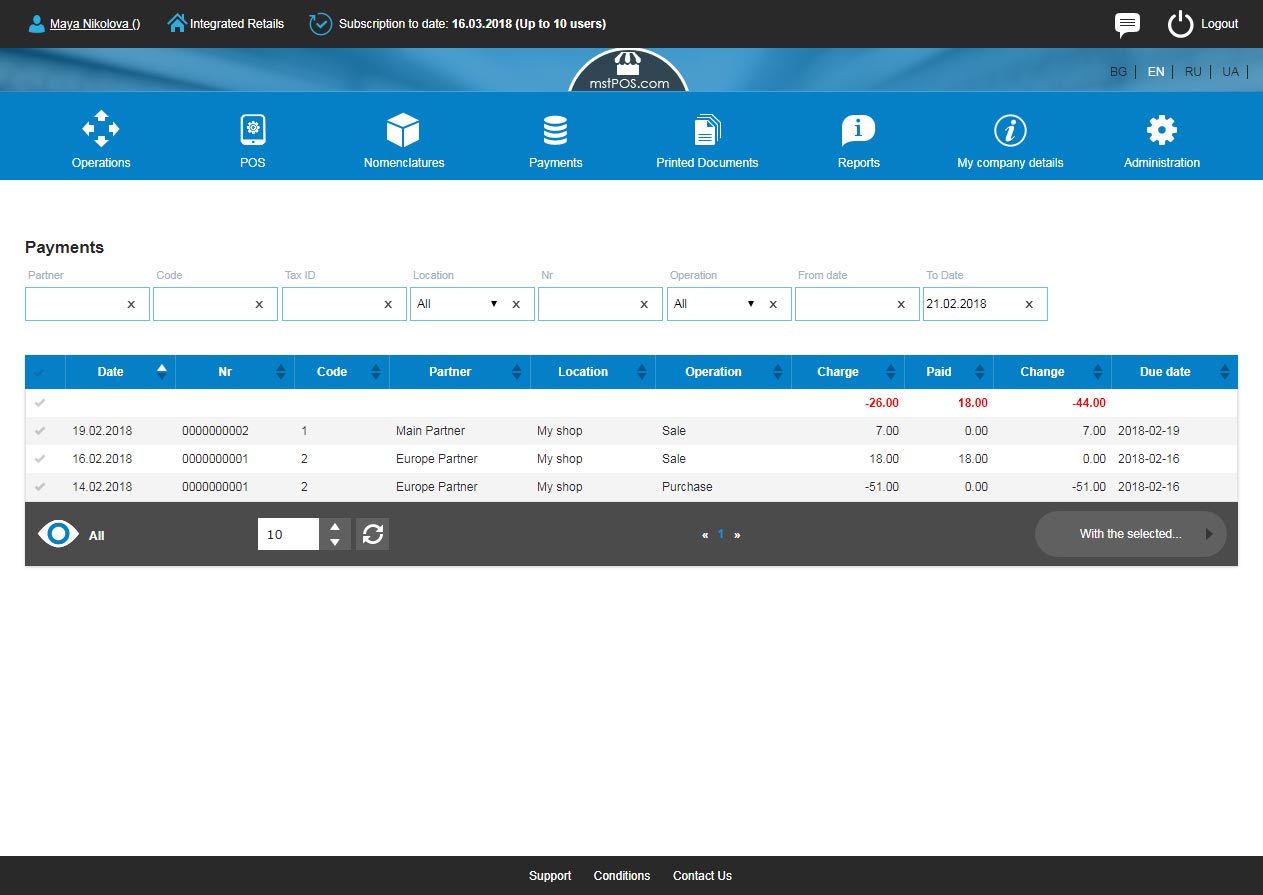Select the 14.02.2018 Purchase row checkmark

(x=40, y=487)
